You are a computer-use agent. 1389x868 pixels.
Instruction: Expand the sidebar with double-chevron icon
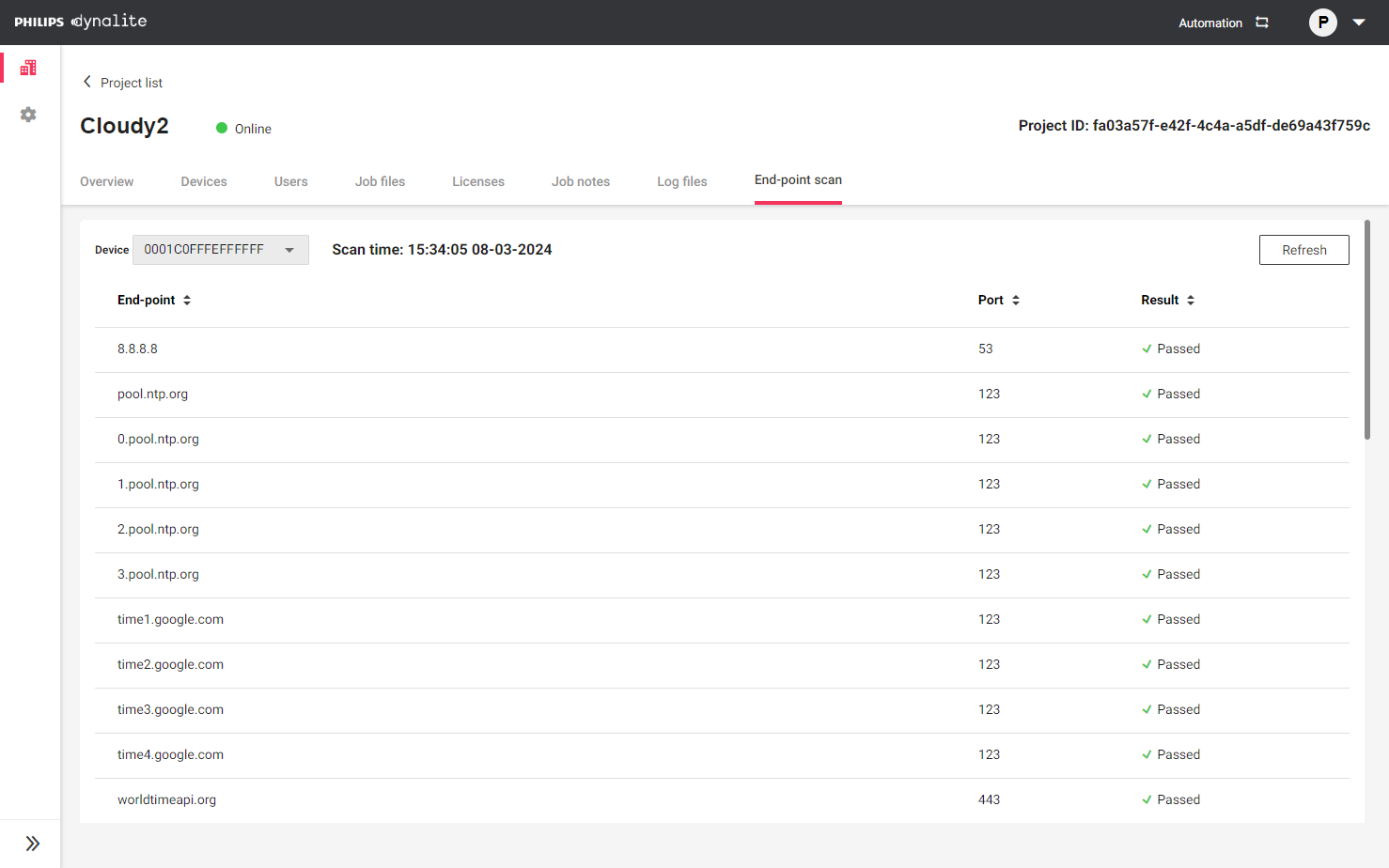click(32, 844)
